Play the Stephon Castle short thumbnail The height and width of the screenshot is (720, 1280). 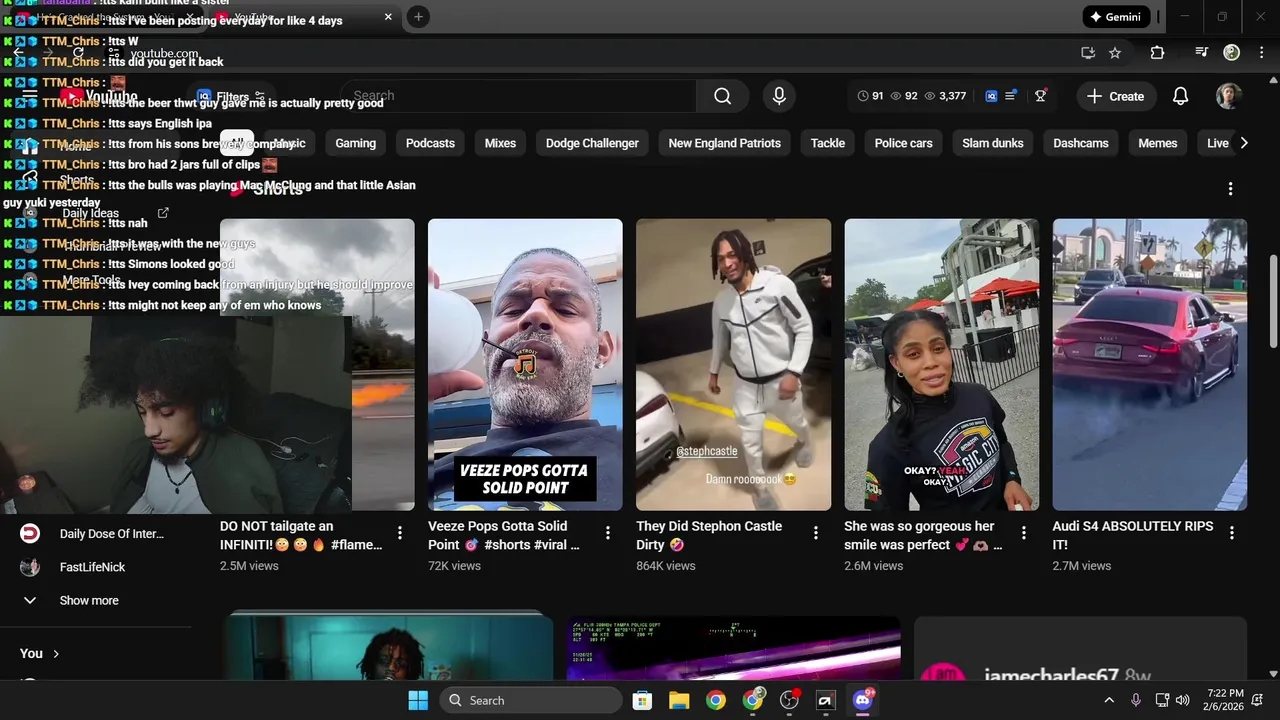(x=733, y=365)
